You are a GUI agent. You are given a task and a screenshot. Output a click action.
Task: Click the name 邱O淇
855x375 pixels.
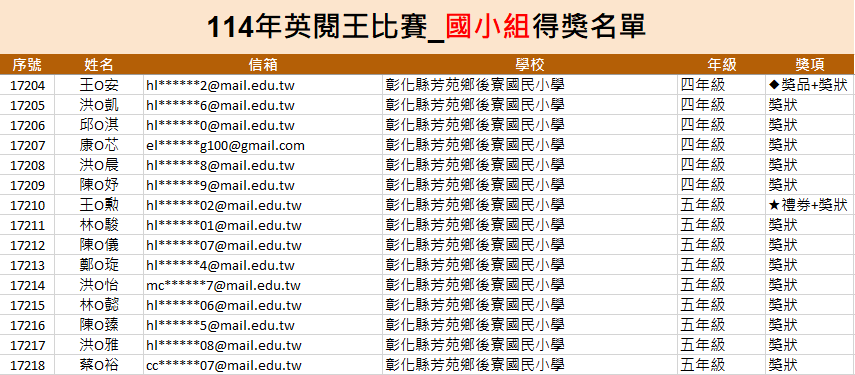pos(99,125)
